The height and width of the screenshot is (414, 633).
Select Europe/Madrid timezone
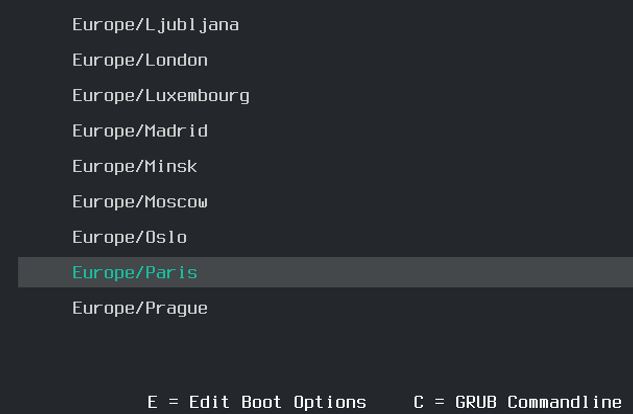tap(140, 131)
